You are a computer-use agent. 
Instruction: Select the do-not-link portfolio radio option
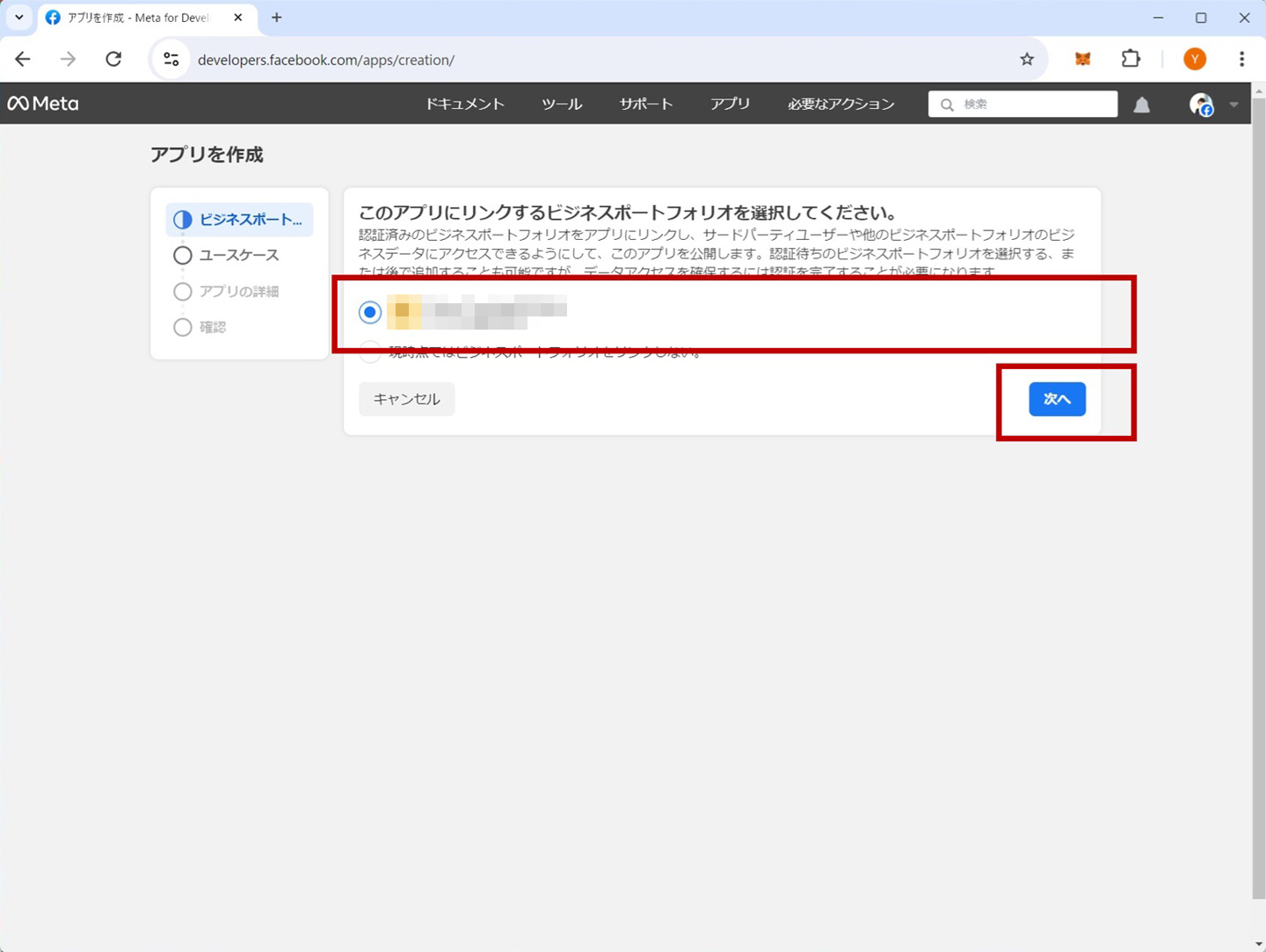tap(370, 352)
